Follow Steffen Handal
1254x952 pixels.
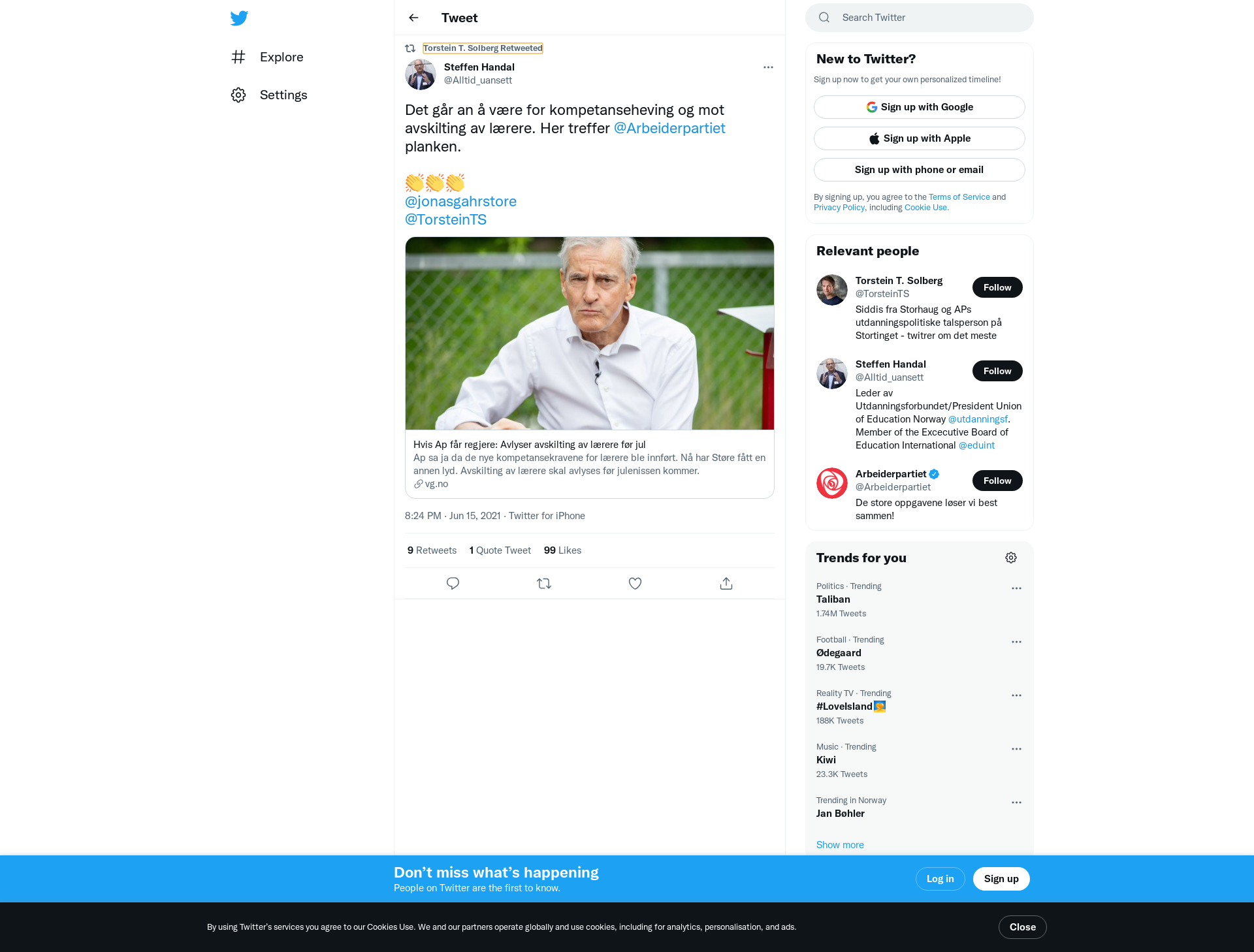coord(997,371)
